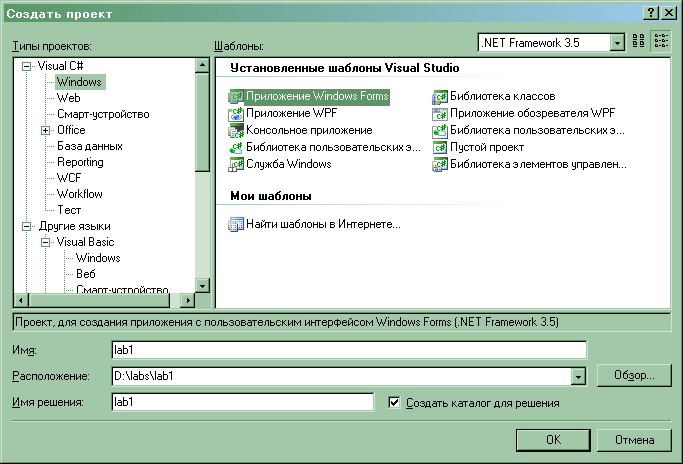Click the Find templates online icon
683x464 pixels.
pyautogui.click(x=236, y=224)
